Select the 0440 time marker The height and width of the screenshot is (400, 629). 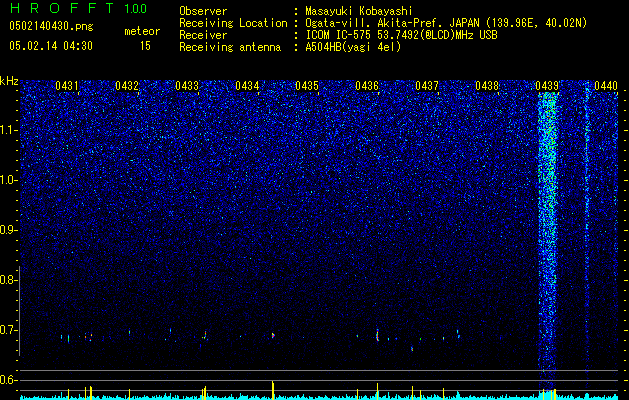click(606, 86)
